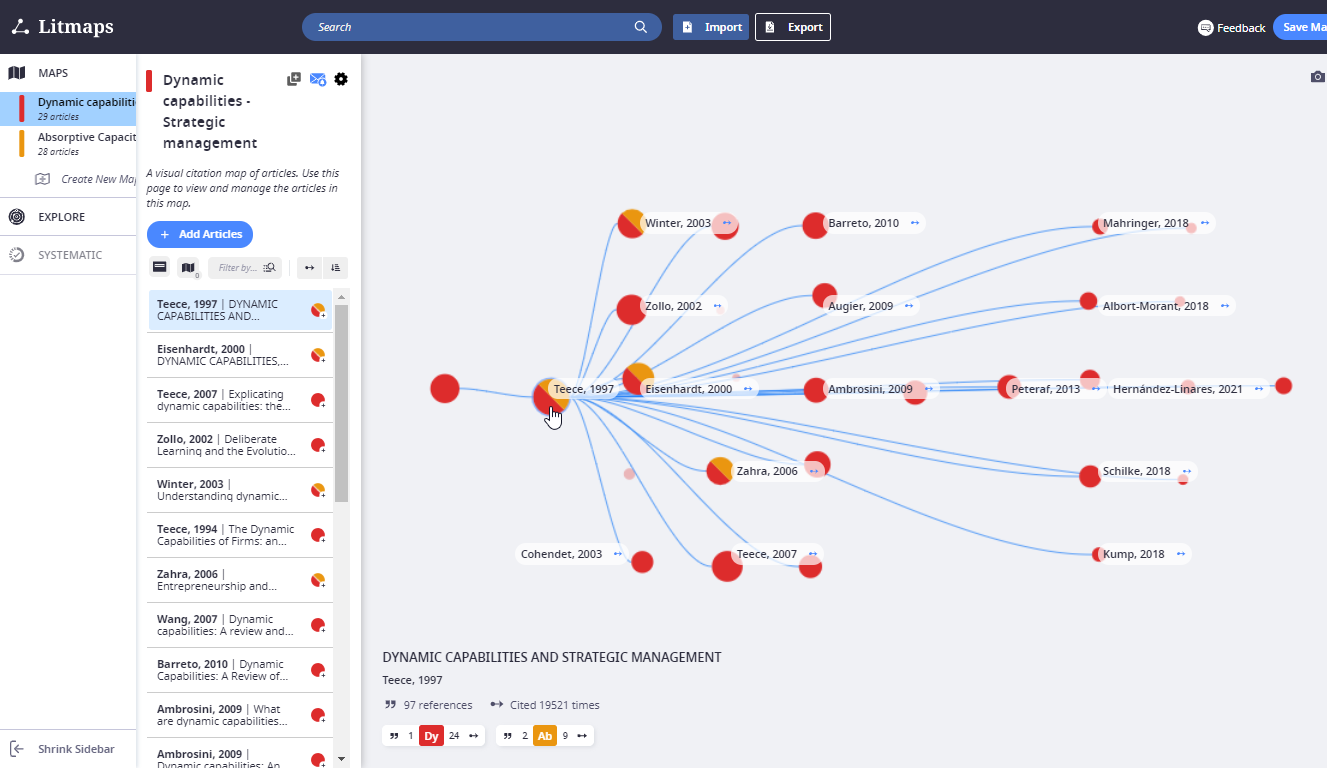The image size is (1327, 768).
Task: Open the EXPLORE section
Action: point(46,216)
